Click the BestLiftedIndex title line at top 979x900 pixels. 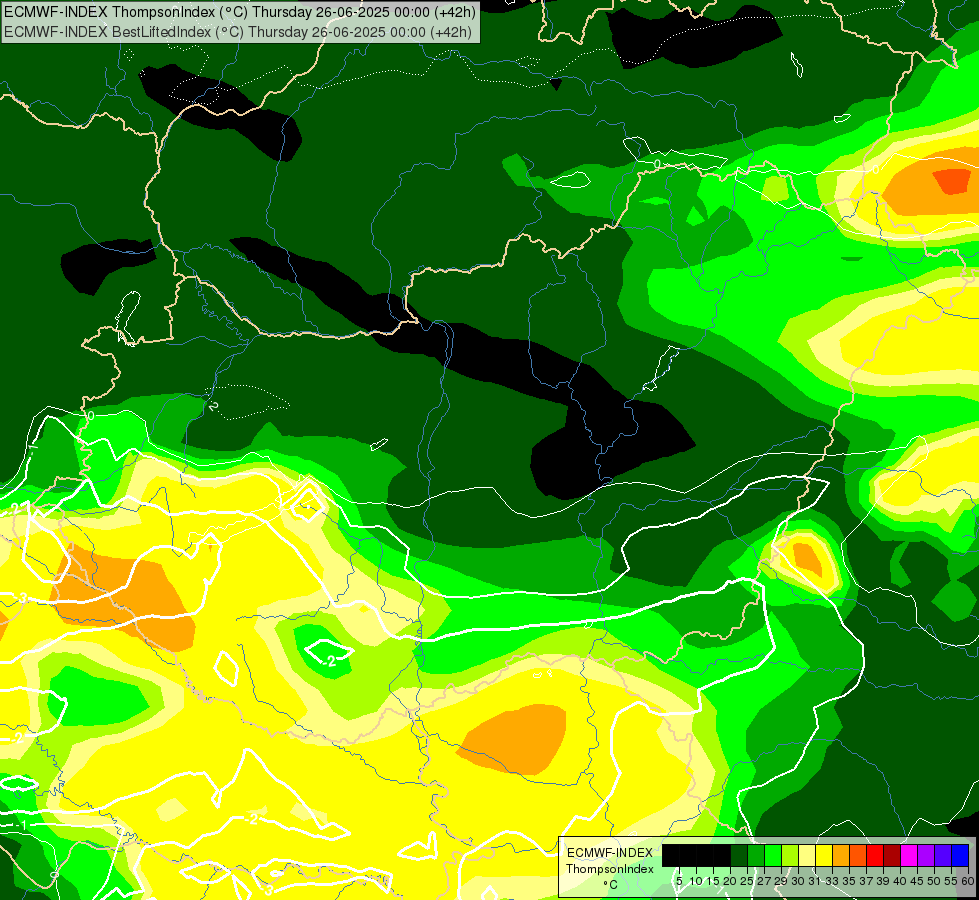[238, 32]
